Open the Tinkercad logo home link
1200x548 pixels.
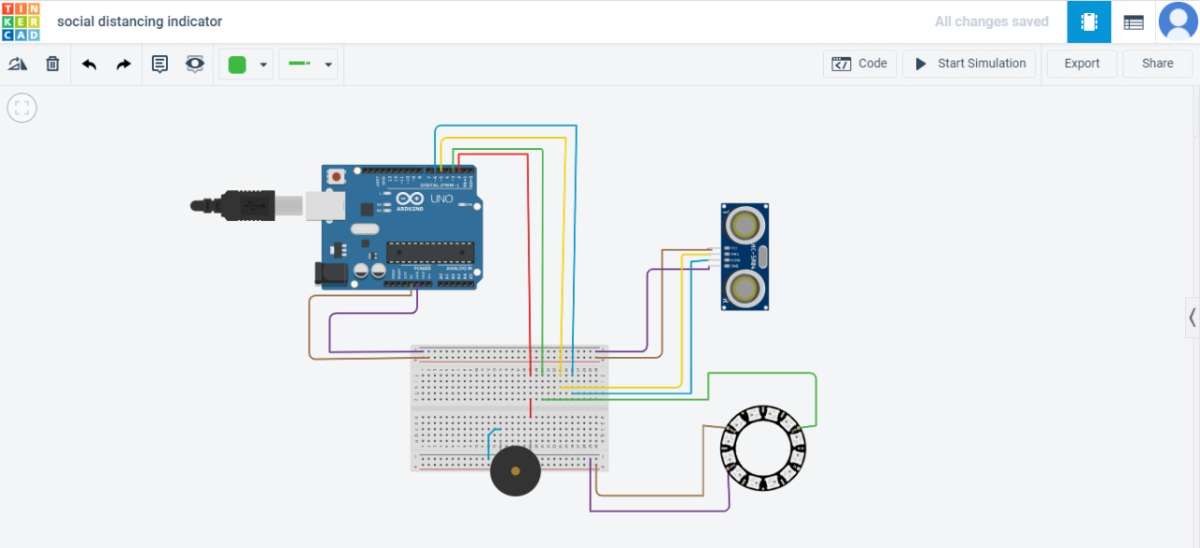coord(22,21)
